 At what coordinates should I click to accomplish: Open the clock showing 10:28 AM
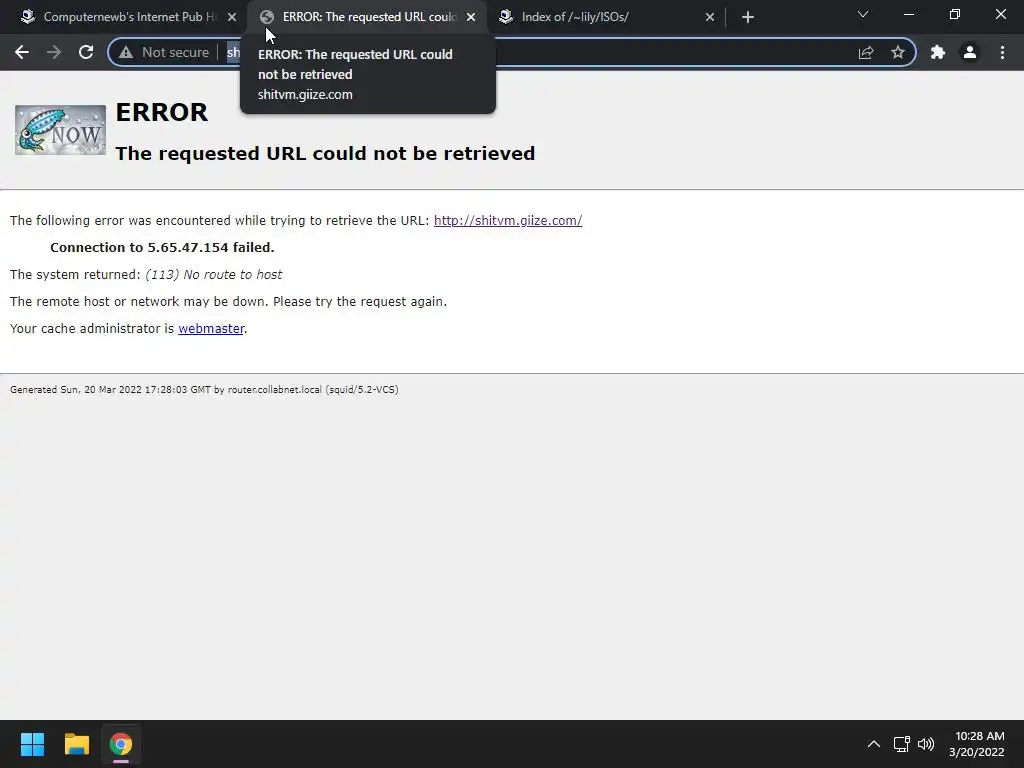(977, 744)
